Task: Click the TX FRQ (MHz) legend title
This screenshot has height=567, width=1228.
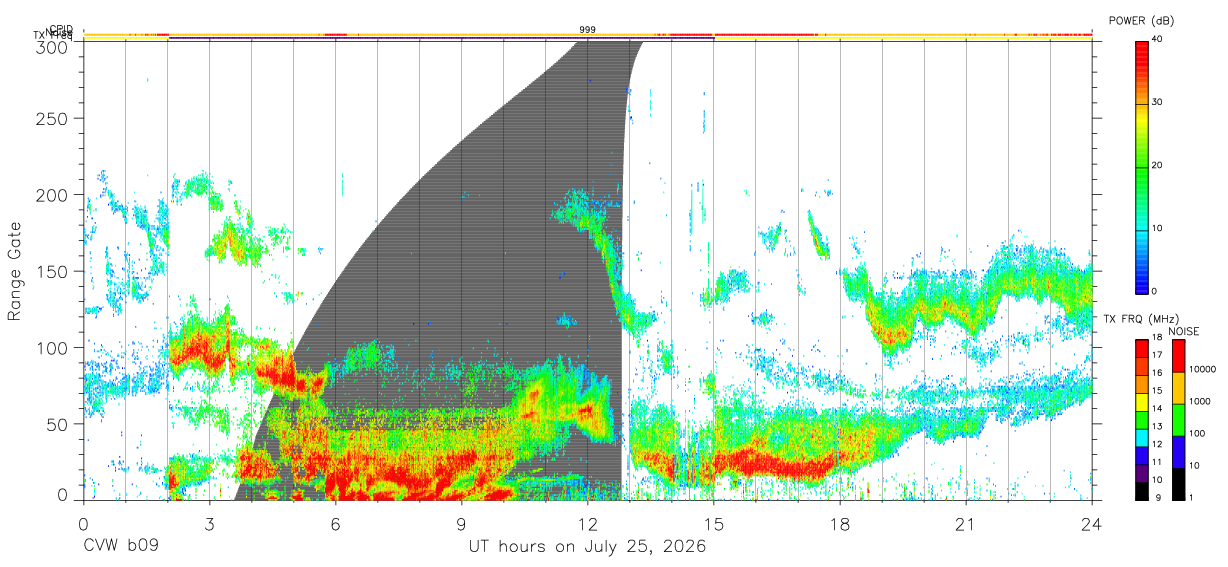Action: pyautogui.click(x=1141, y=319)
